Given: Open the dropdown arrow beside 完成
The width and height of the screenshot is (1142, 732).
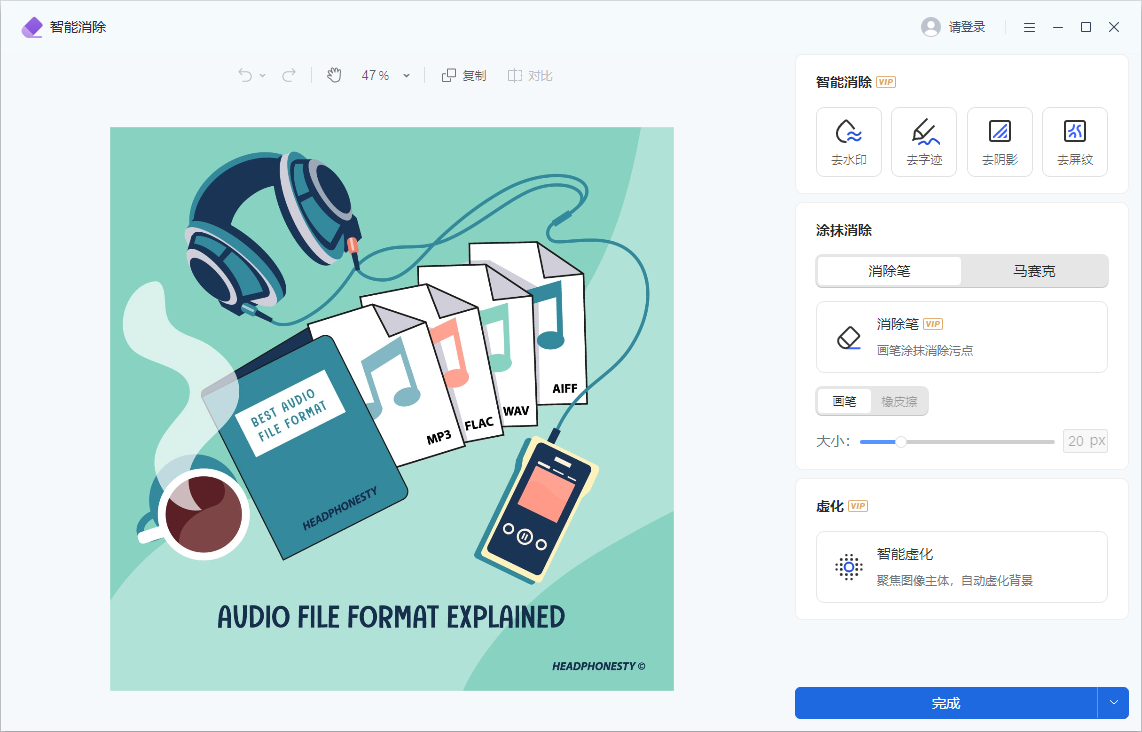Looking at the screenshot, I should pos(1113,703).
